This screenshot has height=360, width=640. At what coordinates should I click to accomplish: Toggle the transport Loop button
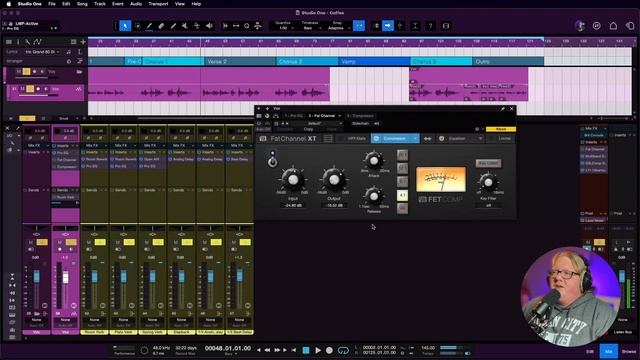pos(343,350)
